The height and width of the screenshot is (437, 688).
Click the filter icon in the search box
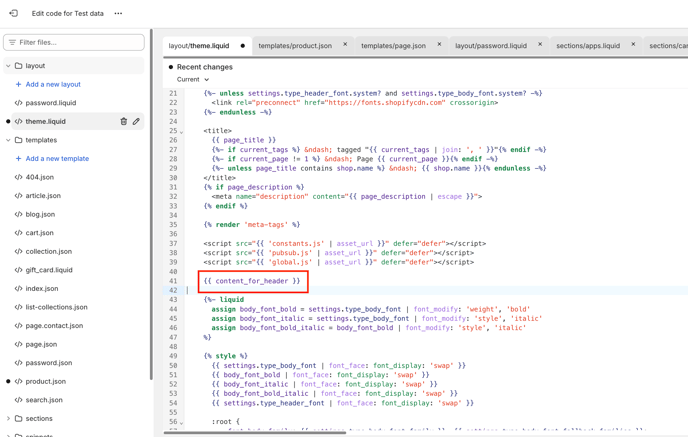click(x=12, y=42)
